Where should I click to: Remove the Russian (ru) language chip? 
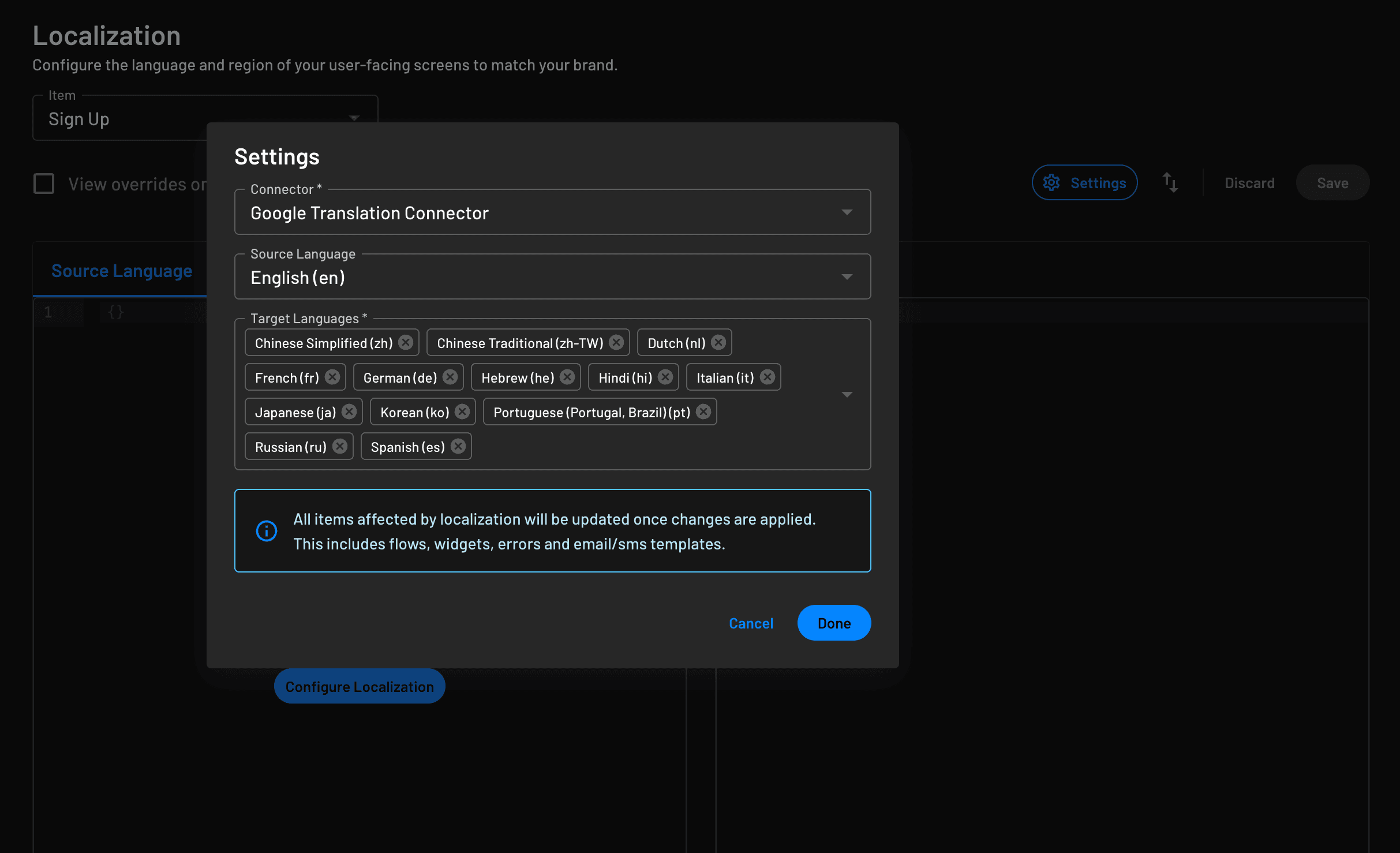point(340,446)
